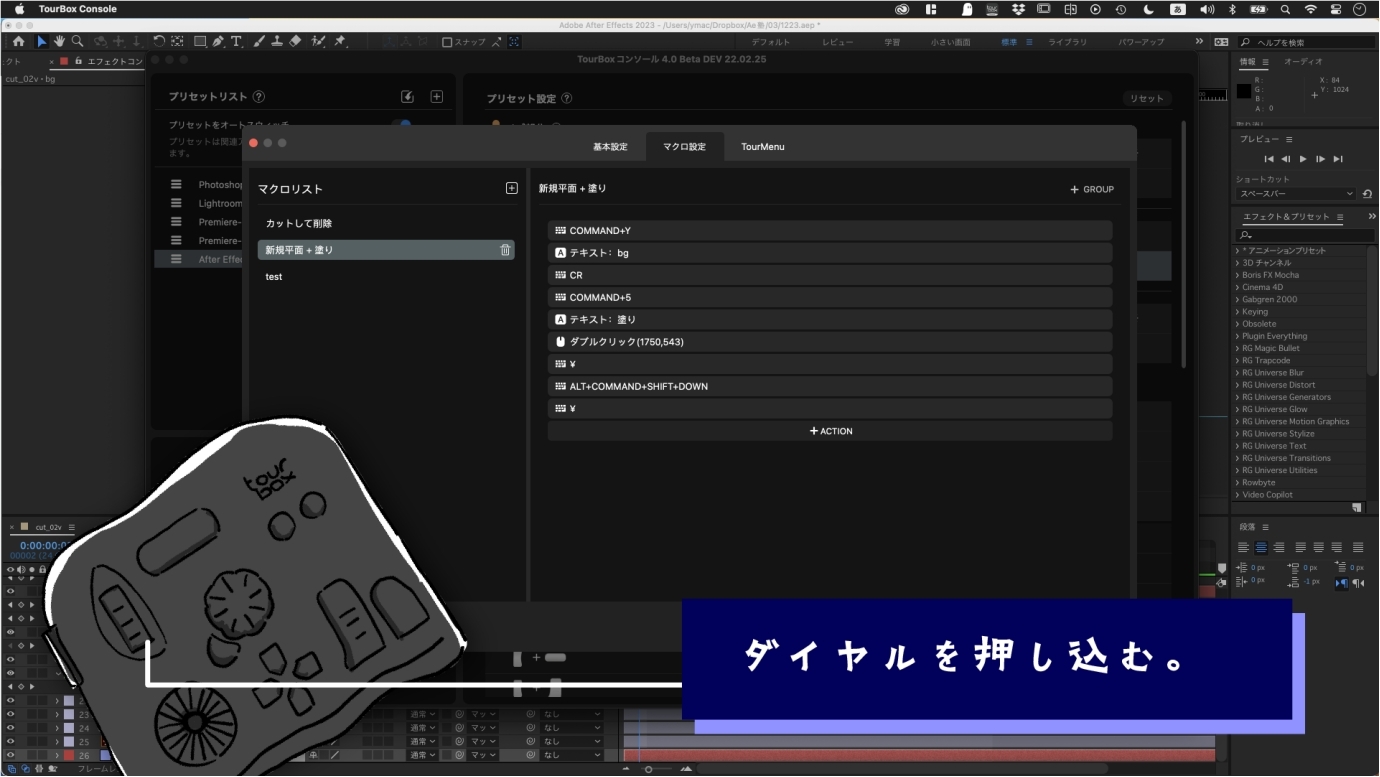Image resolution: width=1380 pixels, height=777 pixels.
Task: Select center align text in Paragraph panel
Action: coord(1261,547)
